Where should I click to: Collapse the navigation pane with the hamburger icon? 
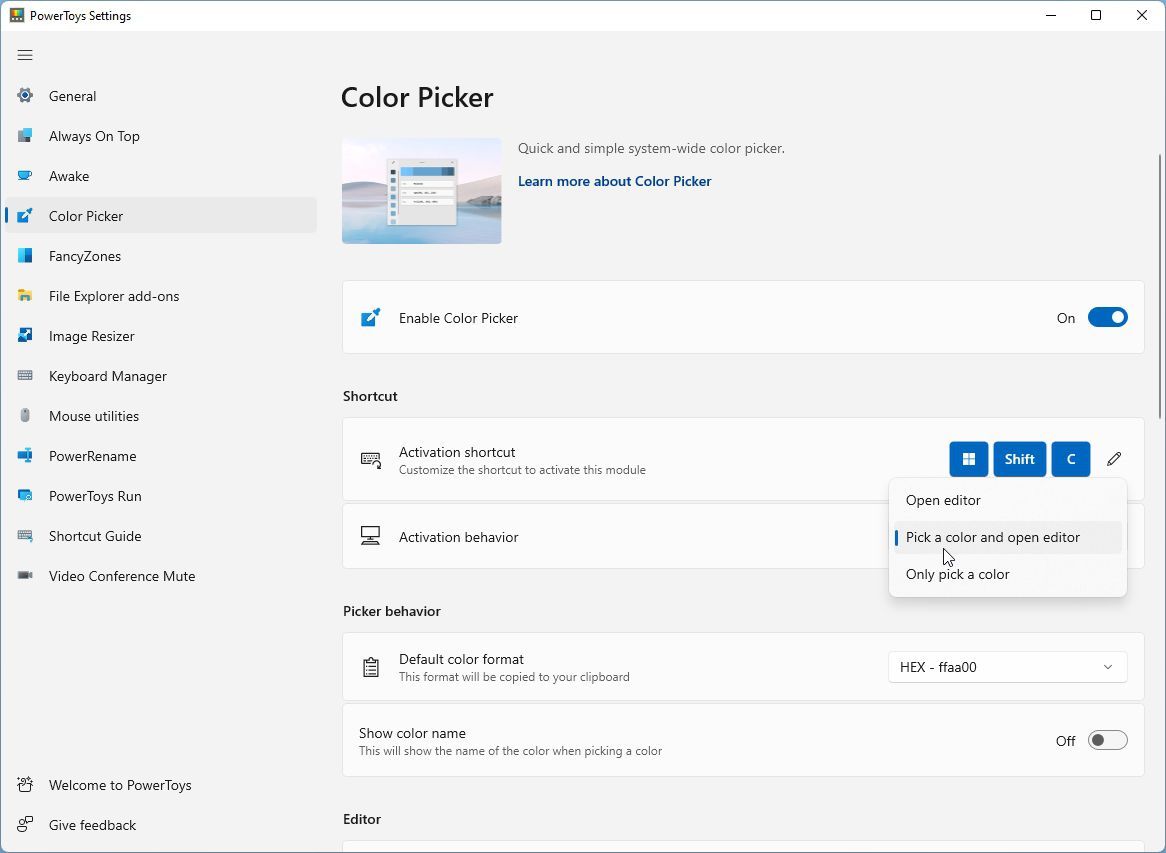coord(25,55)
